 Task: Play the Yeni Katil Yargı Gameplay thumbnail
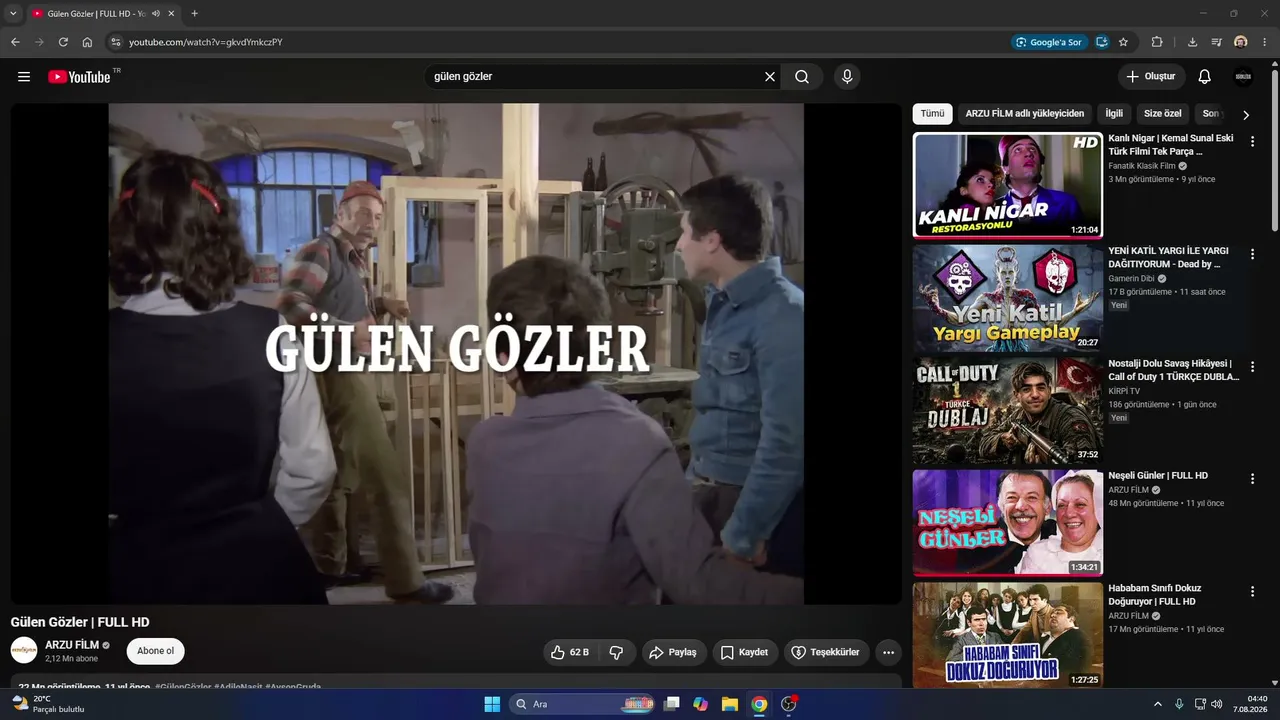(1008, 298)
